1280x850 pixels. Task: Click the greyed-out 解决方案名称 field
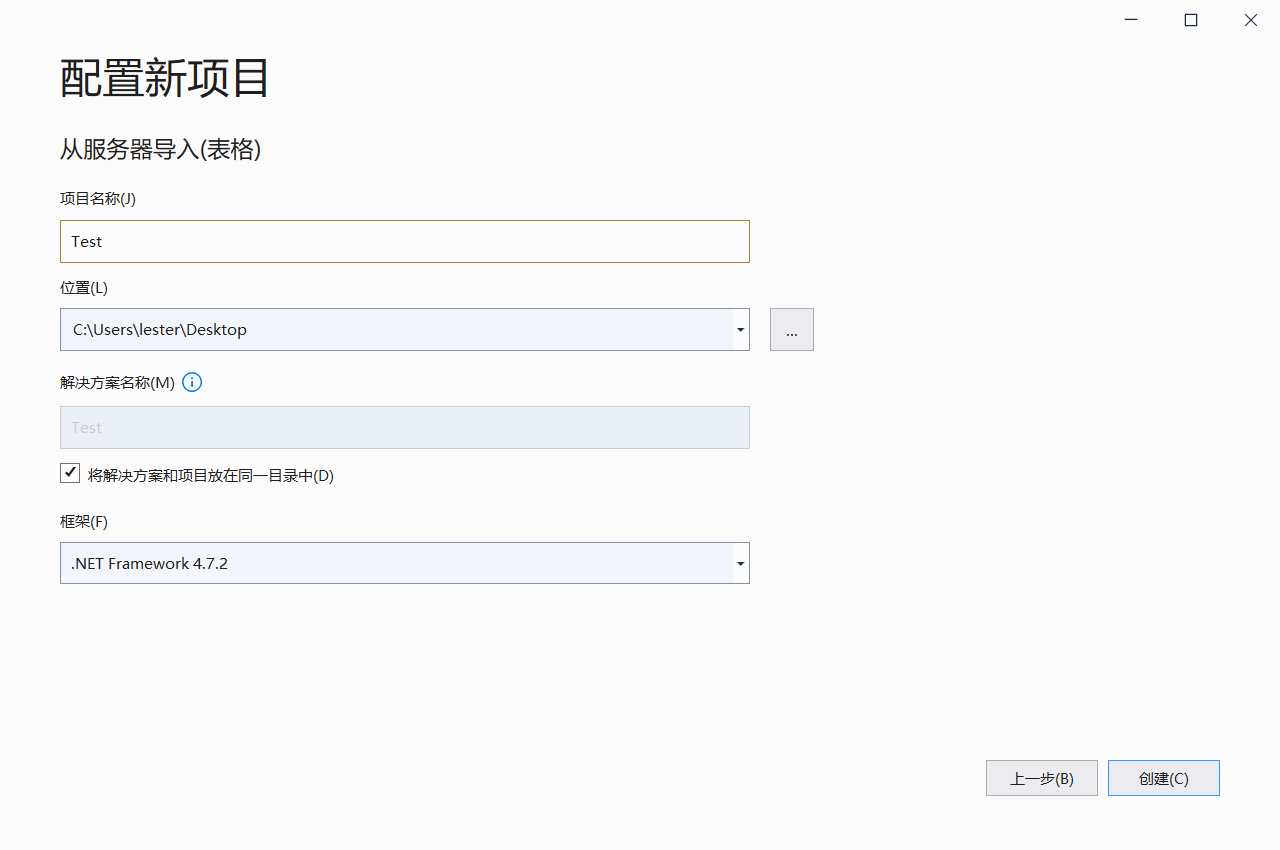coord(405,427)
